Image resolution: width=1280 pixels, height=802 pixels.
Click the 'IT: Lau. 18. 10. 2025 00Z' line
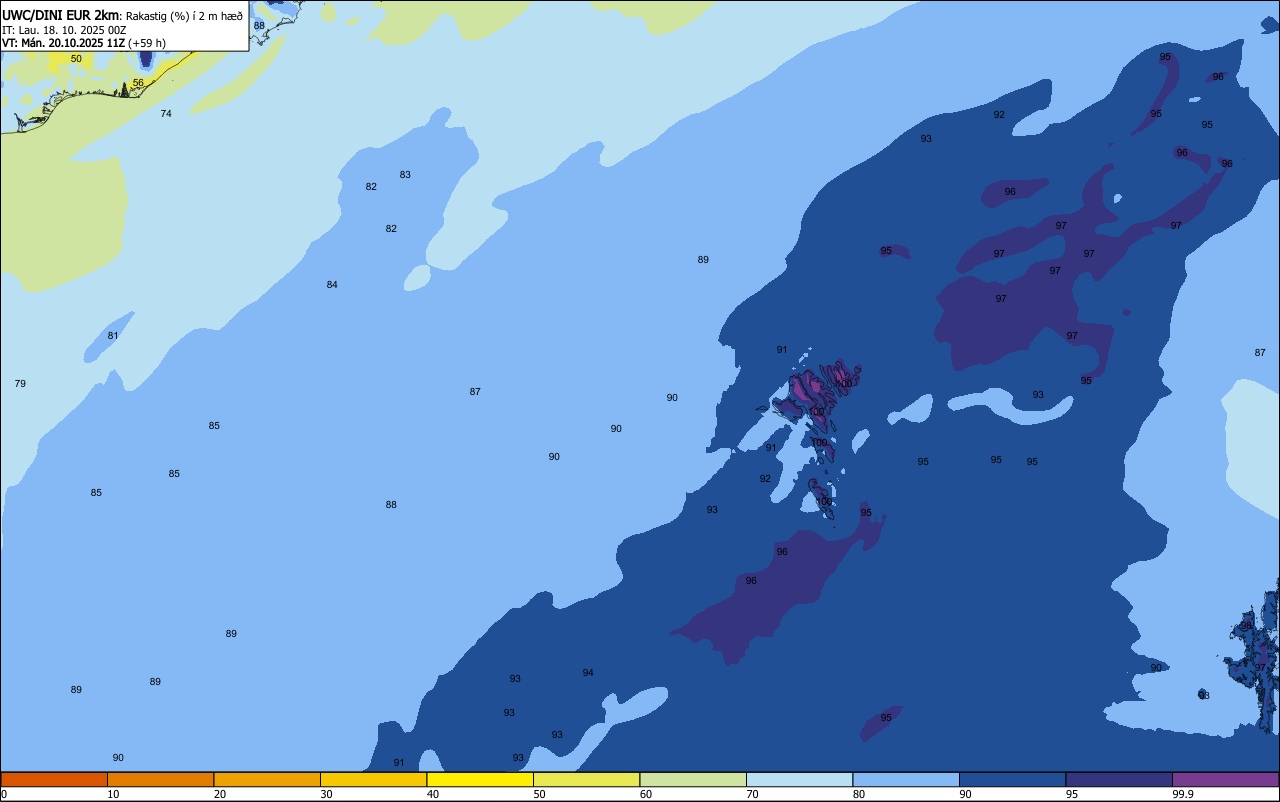click(64, 30)
